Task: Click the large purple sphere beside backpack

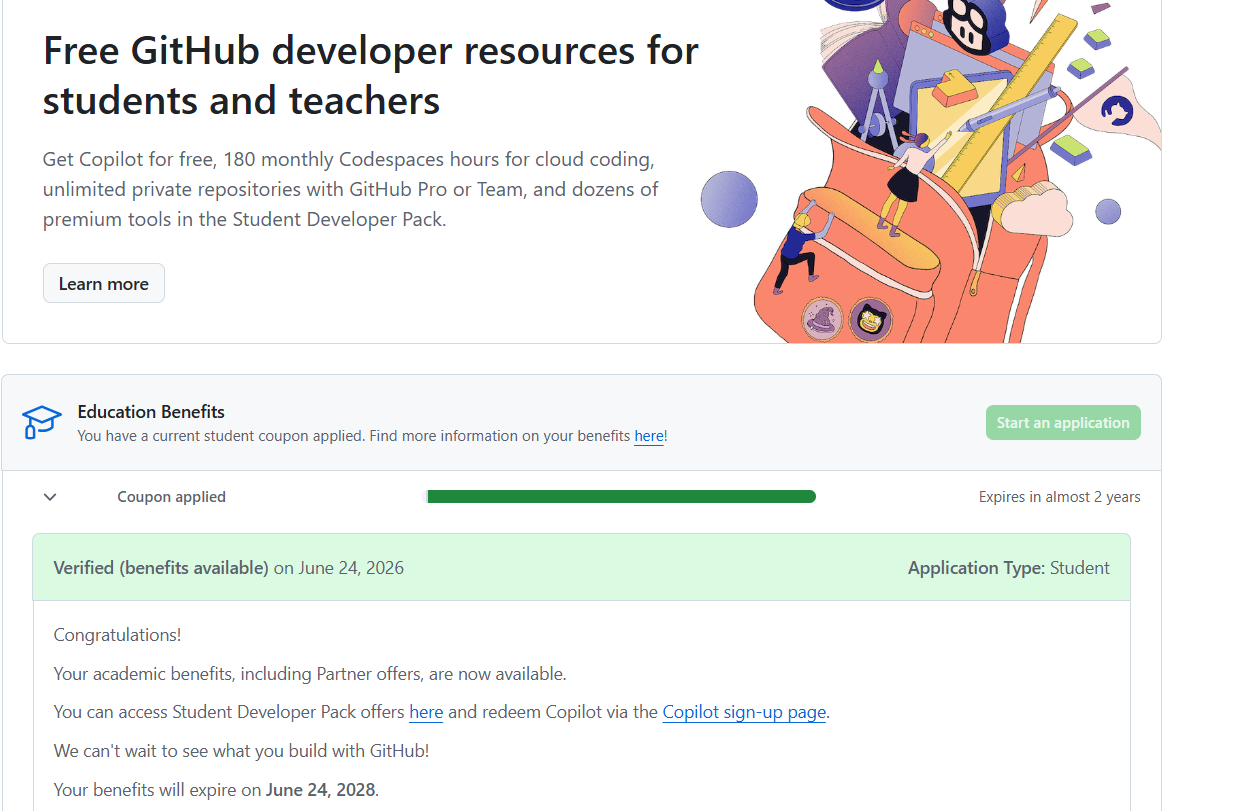Action: [729, 199]
